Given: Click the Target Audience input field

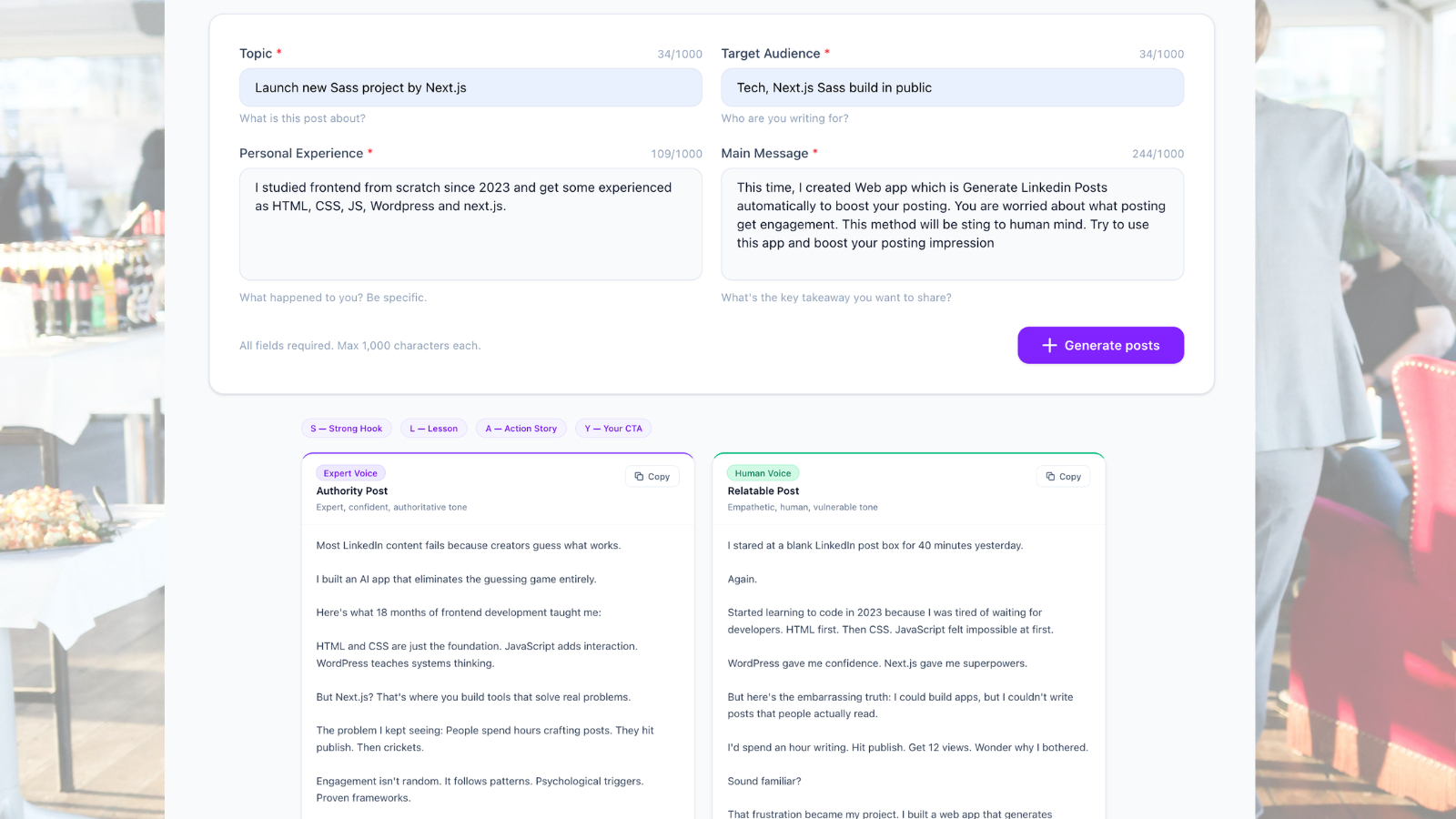Looking at the screenshot, I should [952, 87].
